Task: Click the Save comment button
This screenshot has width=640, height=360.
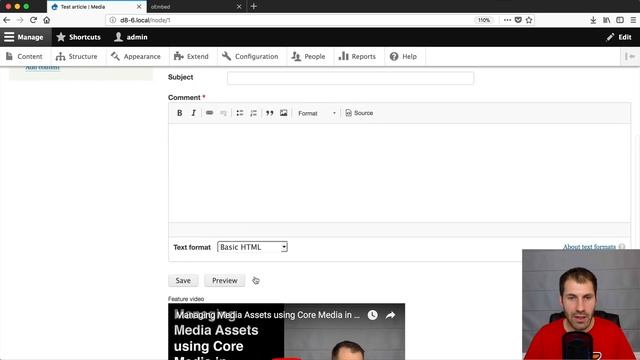Action: tap(183, 280)
